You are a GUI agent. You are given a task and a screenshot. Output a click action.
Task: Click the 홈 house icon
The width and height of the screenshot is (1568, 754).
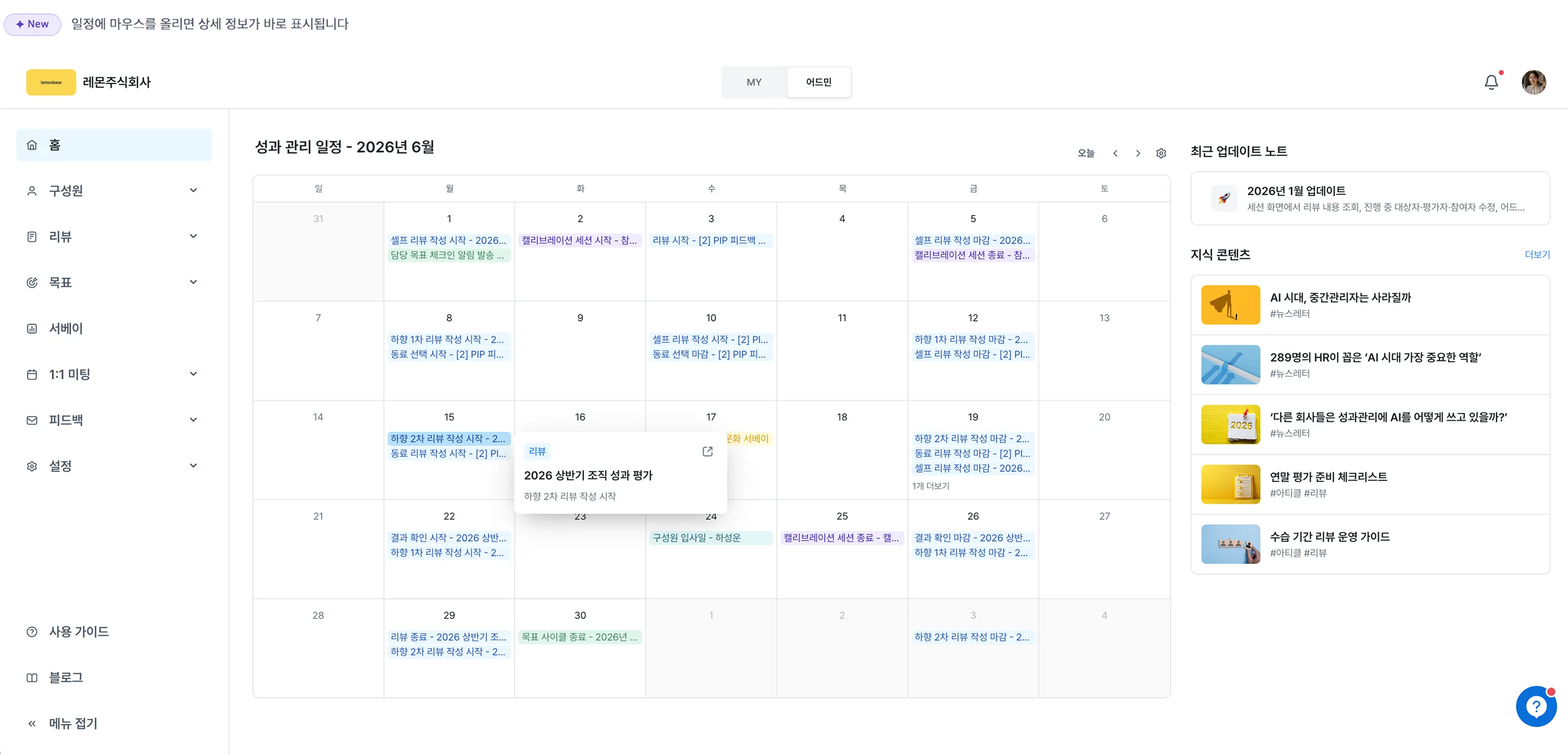[32, 145]
